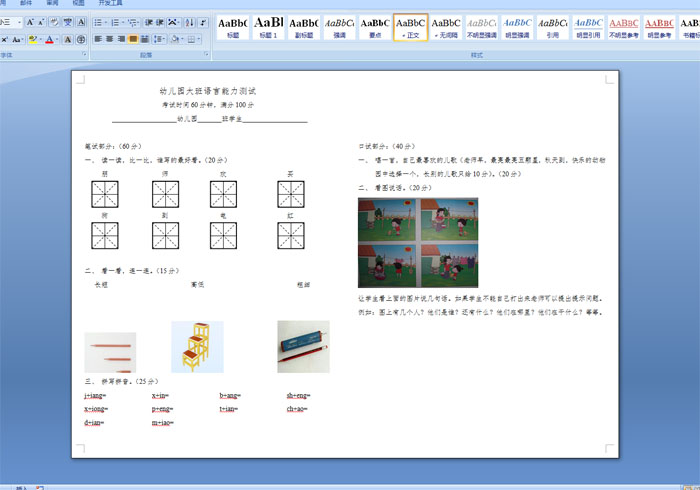700x490 pixels.
Task: Select the pencil case picture
Action: (304, 347)
